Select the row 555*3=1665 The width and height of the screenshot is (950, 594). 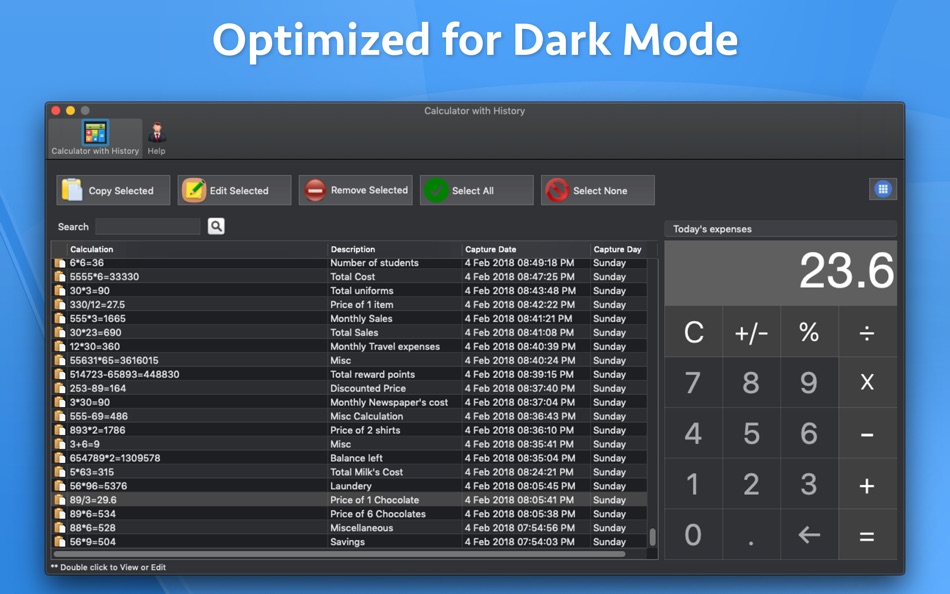[350, 318]
